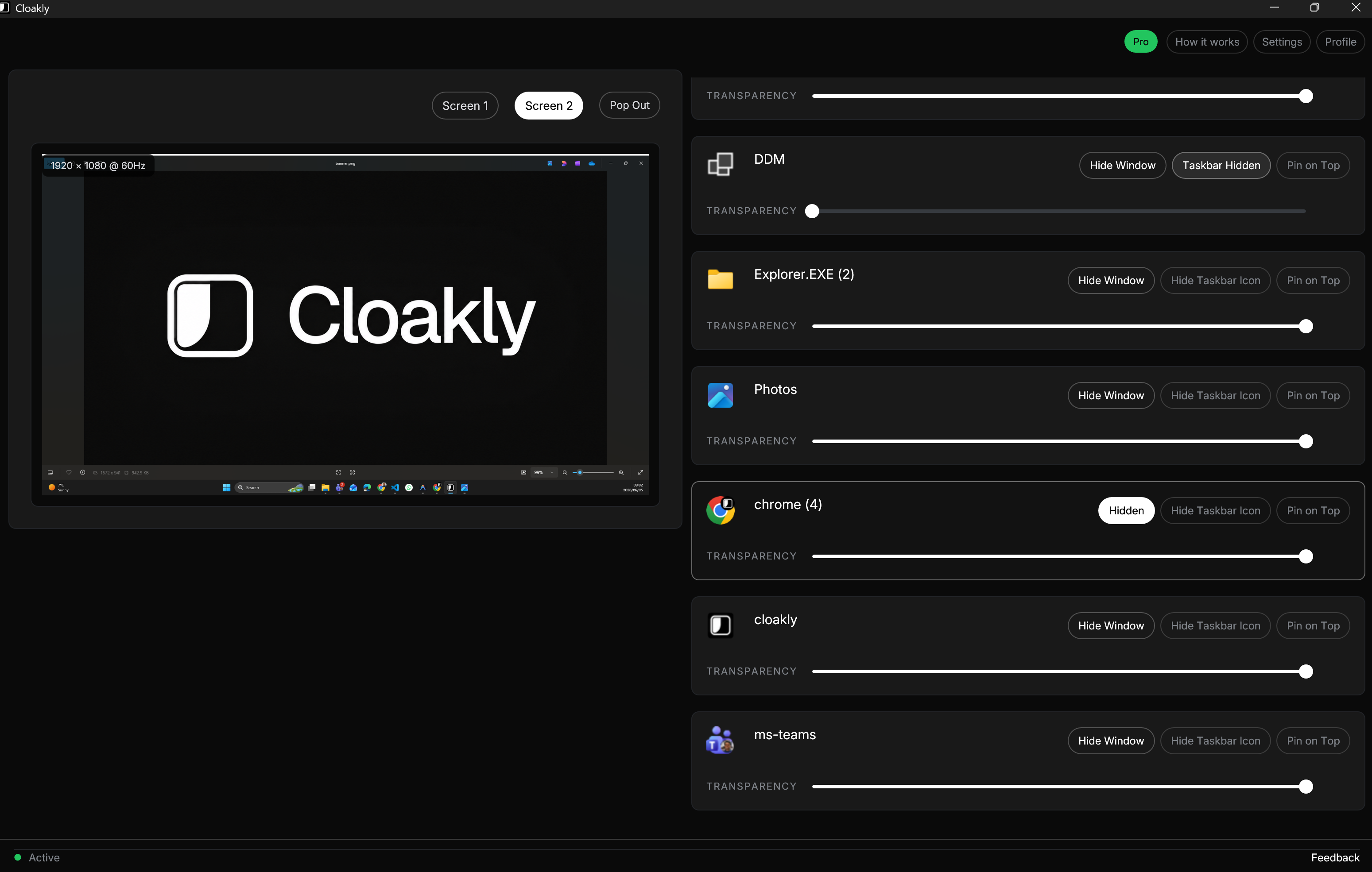Click the "Cloakly" title bar text
Viewport: 1372px width, 872px height.
click(x=32, y=8)
